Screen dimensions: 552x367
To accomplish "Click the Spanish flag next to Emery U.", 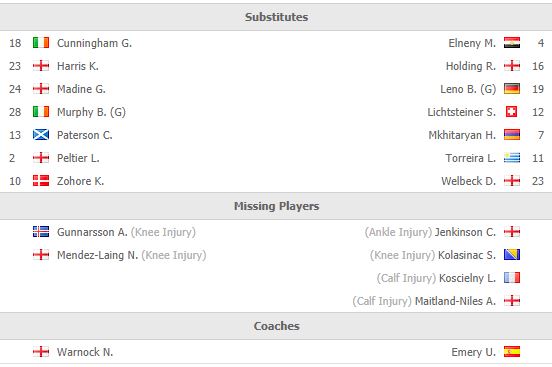I will point(512,352).
